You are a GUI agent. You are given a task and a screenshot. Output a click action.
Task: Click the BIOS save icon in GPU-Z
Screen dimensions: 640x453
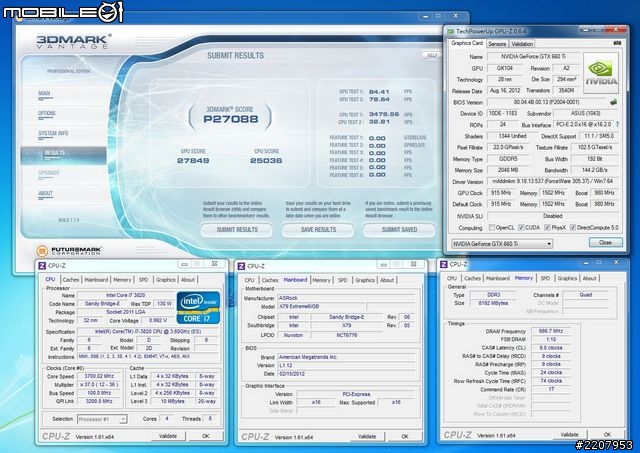(x=613, y=102)
